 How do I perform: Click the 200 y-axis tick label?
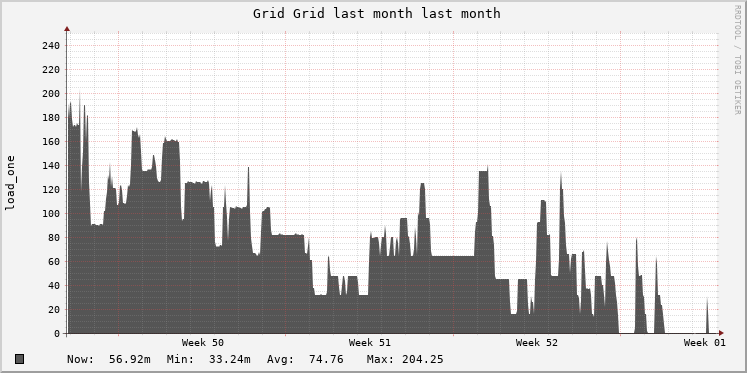[x=50, y=94]
